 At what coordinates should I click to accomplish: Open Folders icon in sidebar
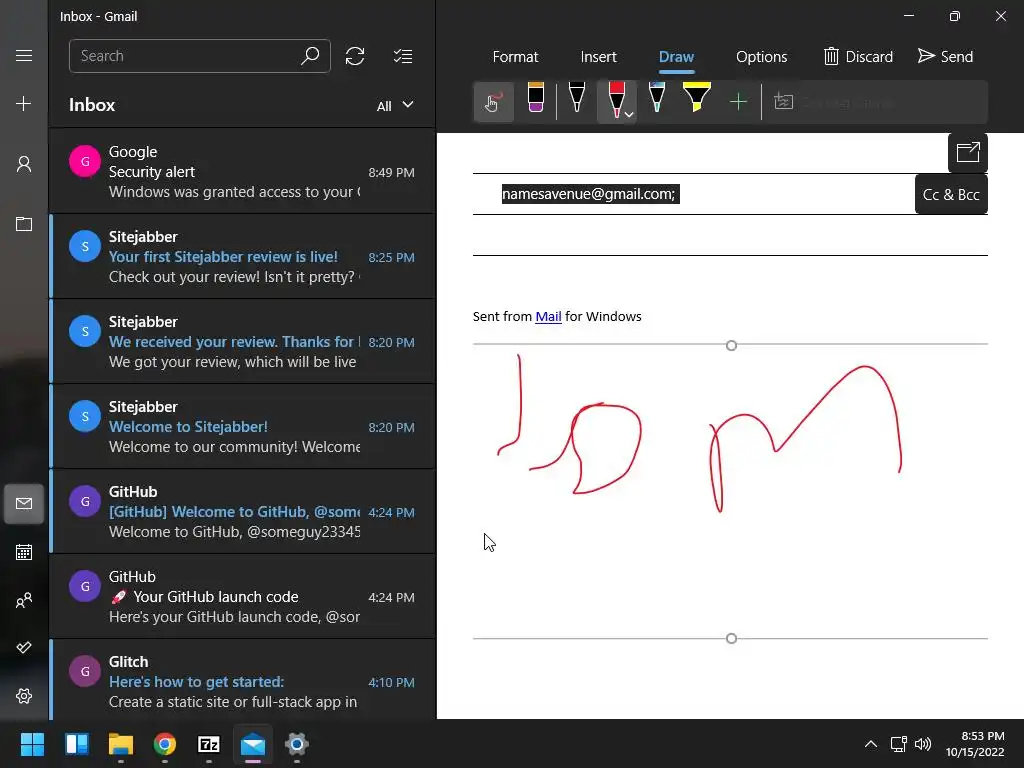[x=24, y=224]
